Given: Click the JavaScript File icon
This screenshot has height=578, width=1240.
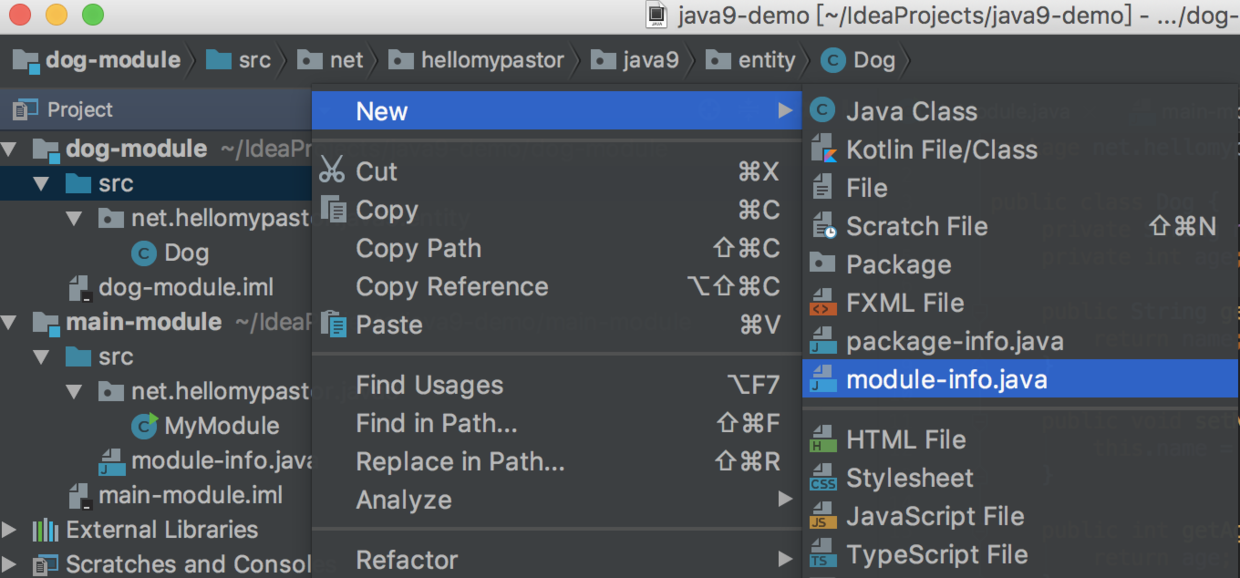Looking at the screenshot, I should point(822,517).
